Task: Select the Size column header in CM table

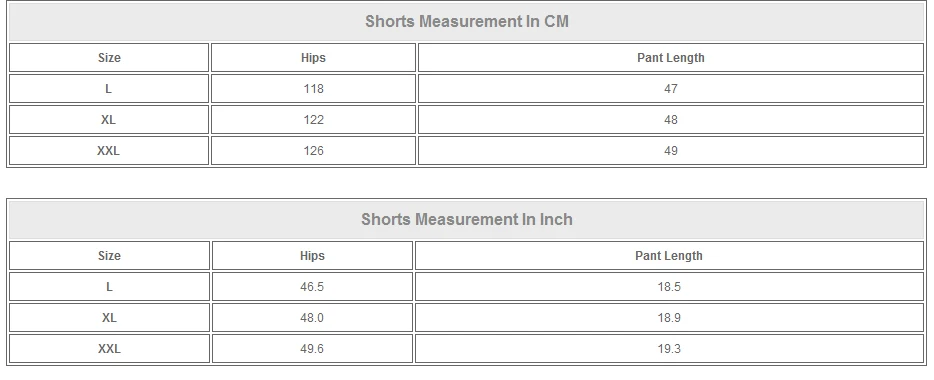Action: point(109,58)
